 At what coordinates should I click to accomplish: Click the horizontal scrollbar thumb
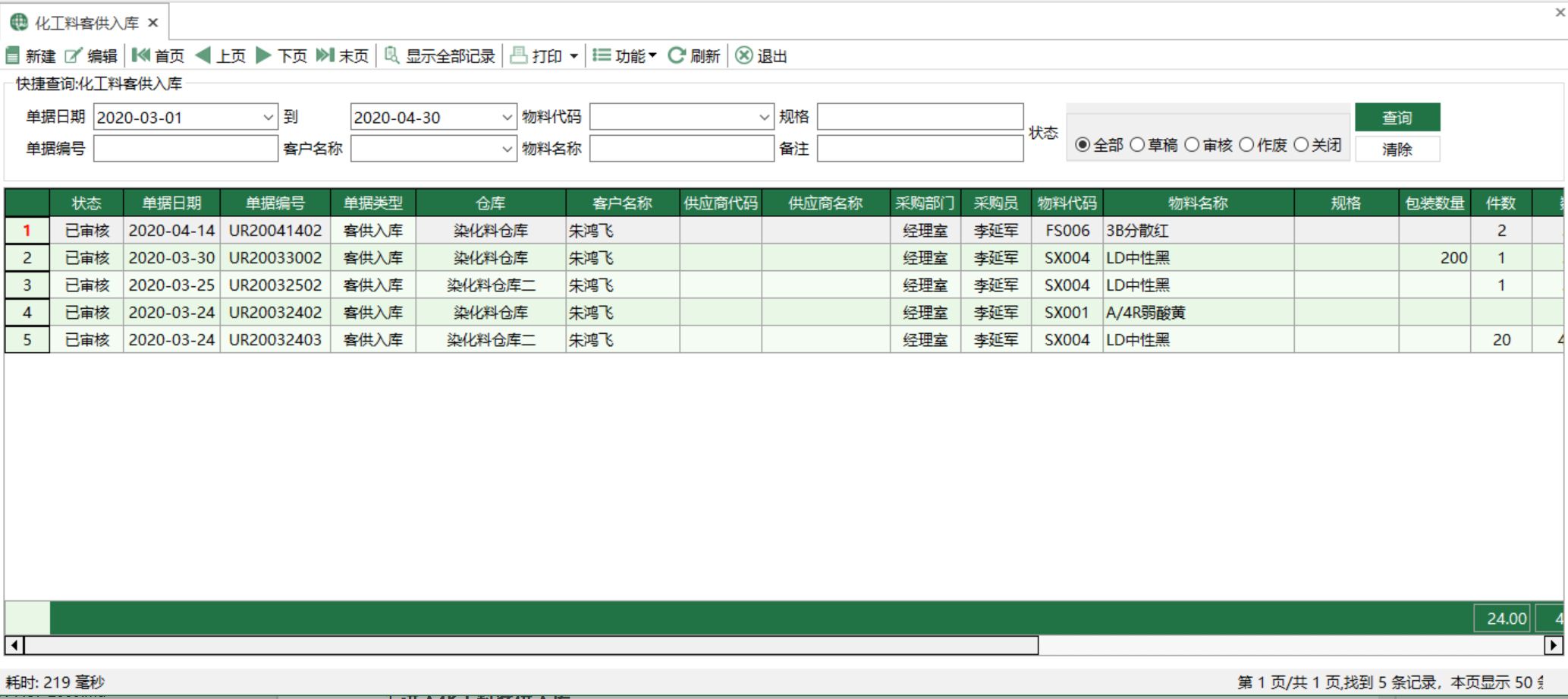pos(531,646)
